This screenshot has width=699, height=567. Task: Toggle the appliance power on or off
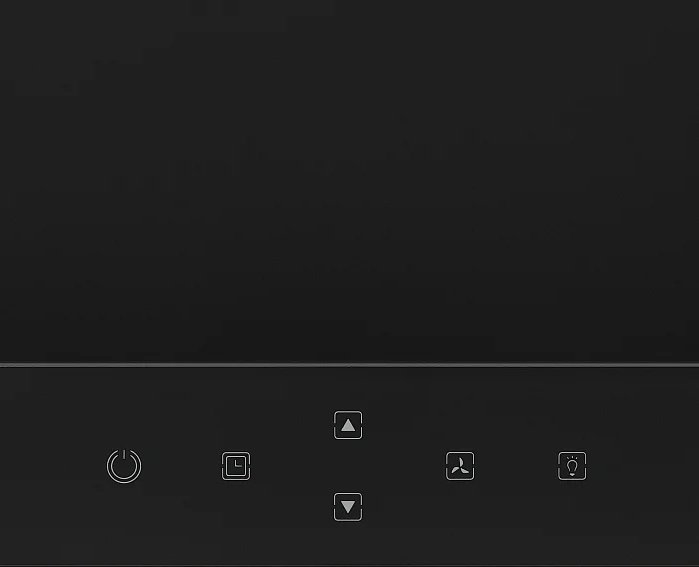point(124,466)
